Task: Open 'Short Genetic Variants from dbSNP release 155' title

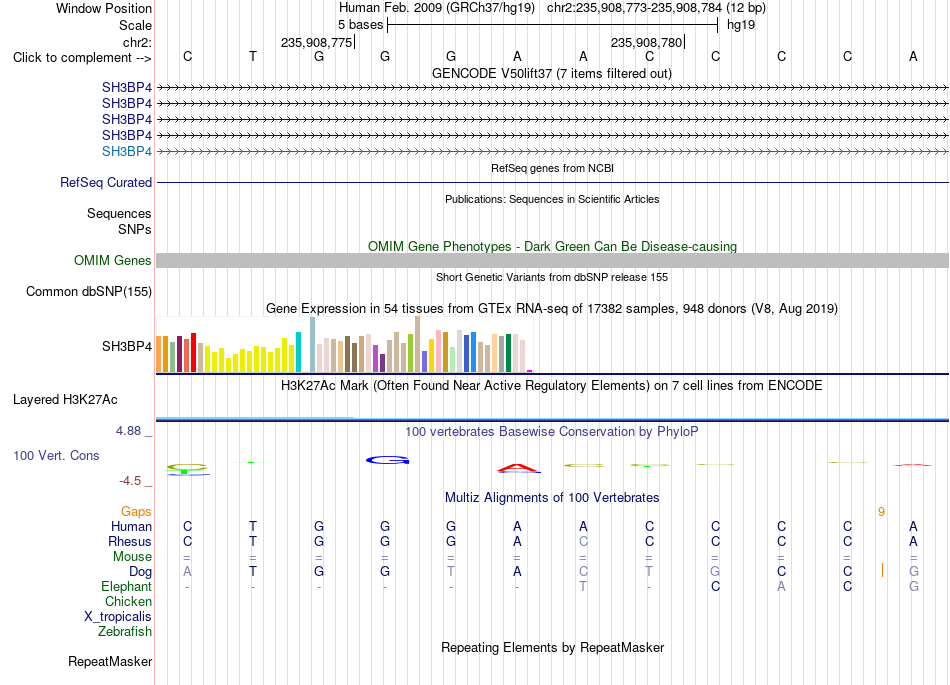Action: coord(552,277)
